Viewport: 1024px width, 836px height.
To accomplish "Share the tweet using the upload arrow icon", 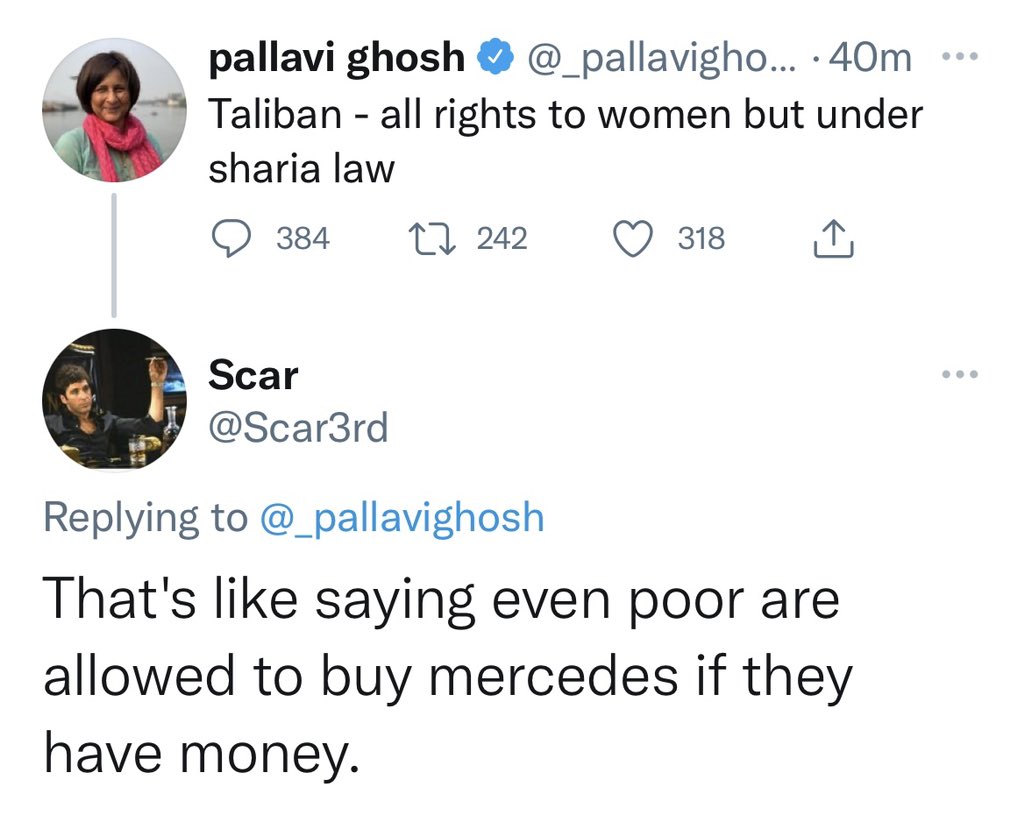I will (835, 239).
